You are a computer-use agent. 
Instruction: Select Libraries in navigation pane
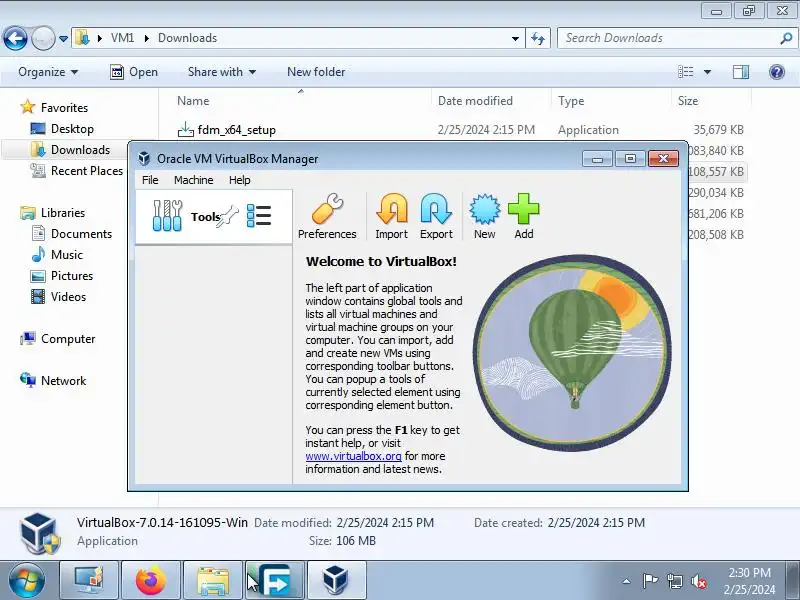pos(63,213)
